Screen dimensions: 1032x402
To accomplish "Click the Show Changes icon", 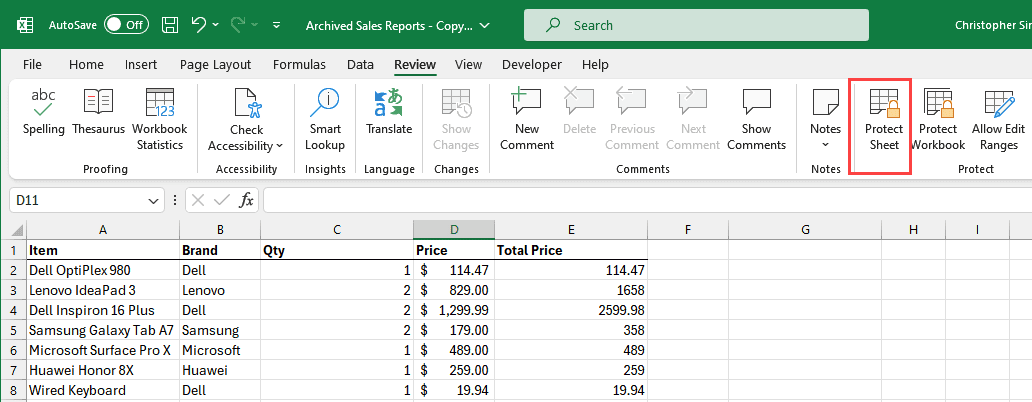I will tap(455, 103).
